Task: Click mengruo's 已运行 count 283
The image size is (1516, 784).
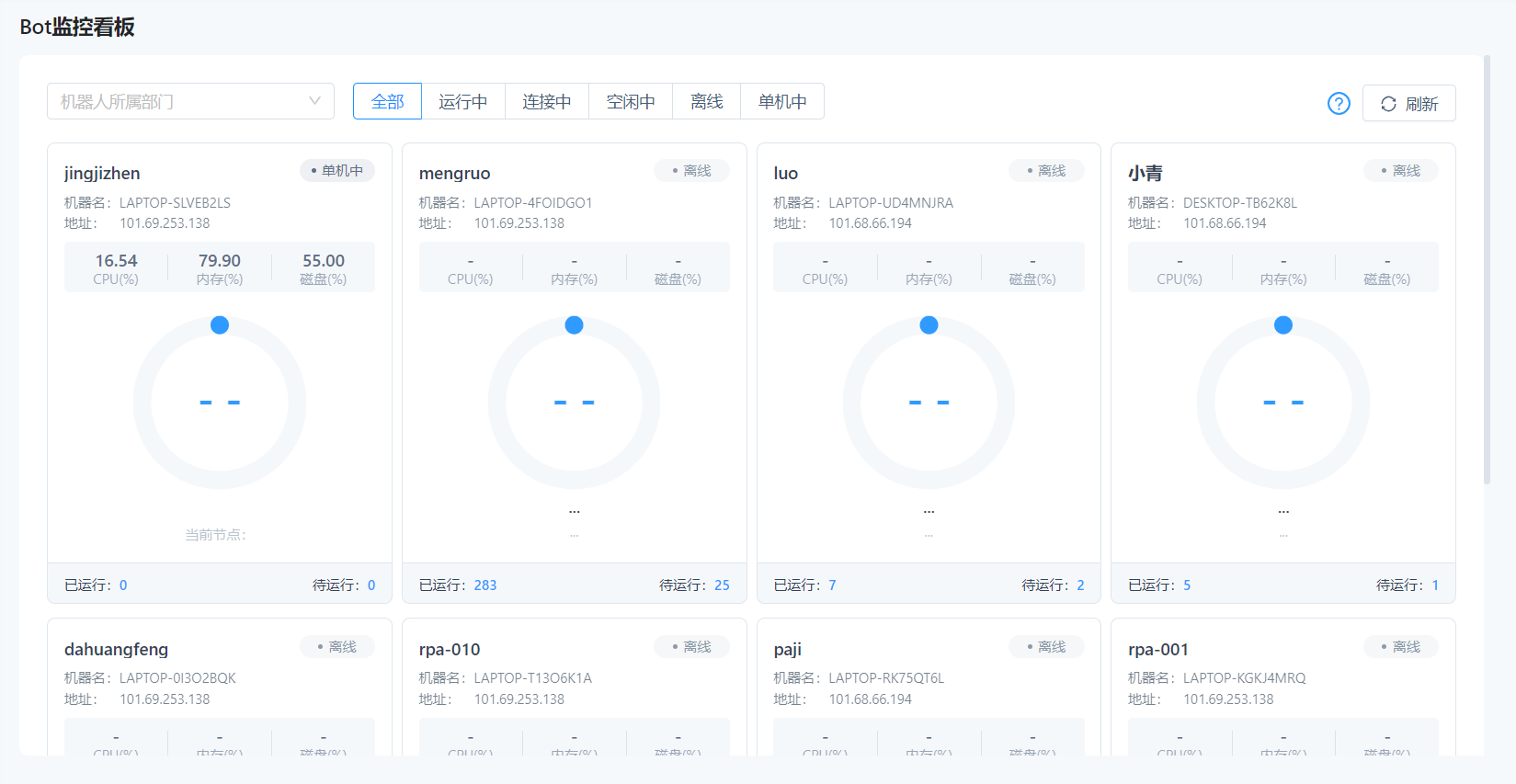Action: coord(485,585)
